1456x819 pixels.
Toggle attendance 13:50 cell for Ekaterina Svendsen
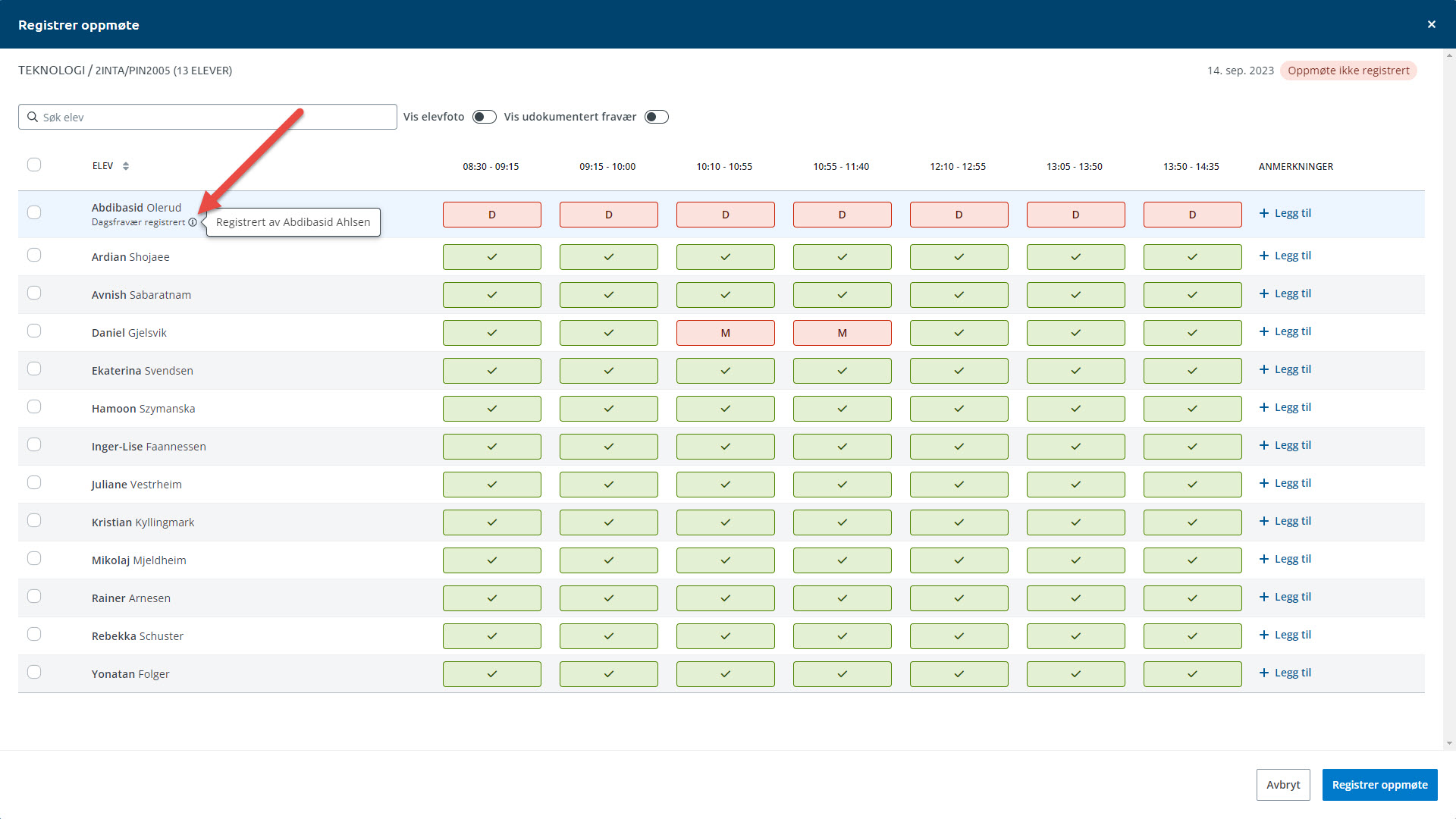click(x=1193, y=371)
